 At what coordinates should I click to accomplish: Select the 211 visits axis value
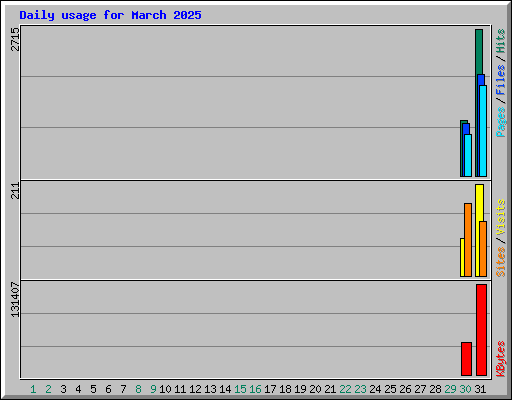click(x=15, y=191)
